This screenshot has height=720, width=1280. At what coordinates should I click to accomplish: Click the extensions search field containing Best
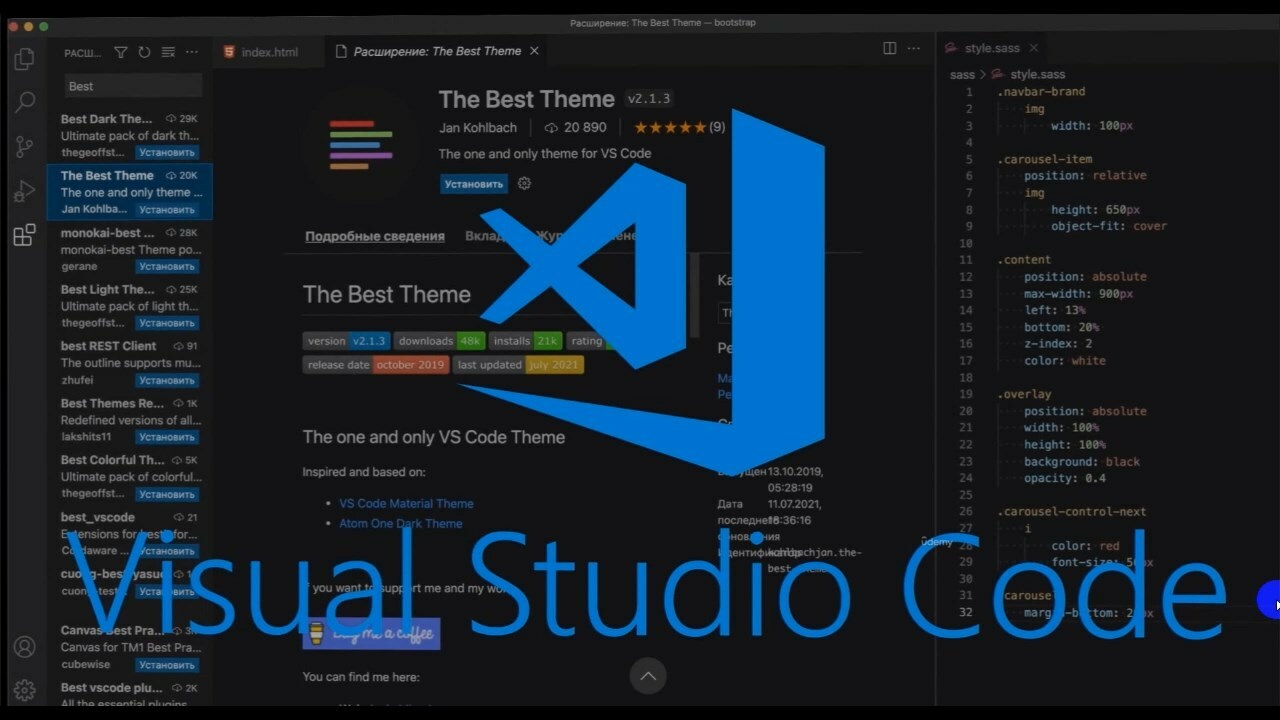(x=134, y=86)
